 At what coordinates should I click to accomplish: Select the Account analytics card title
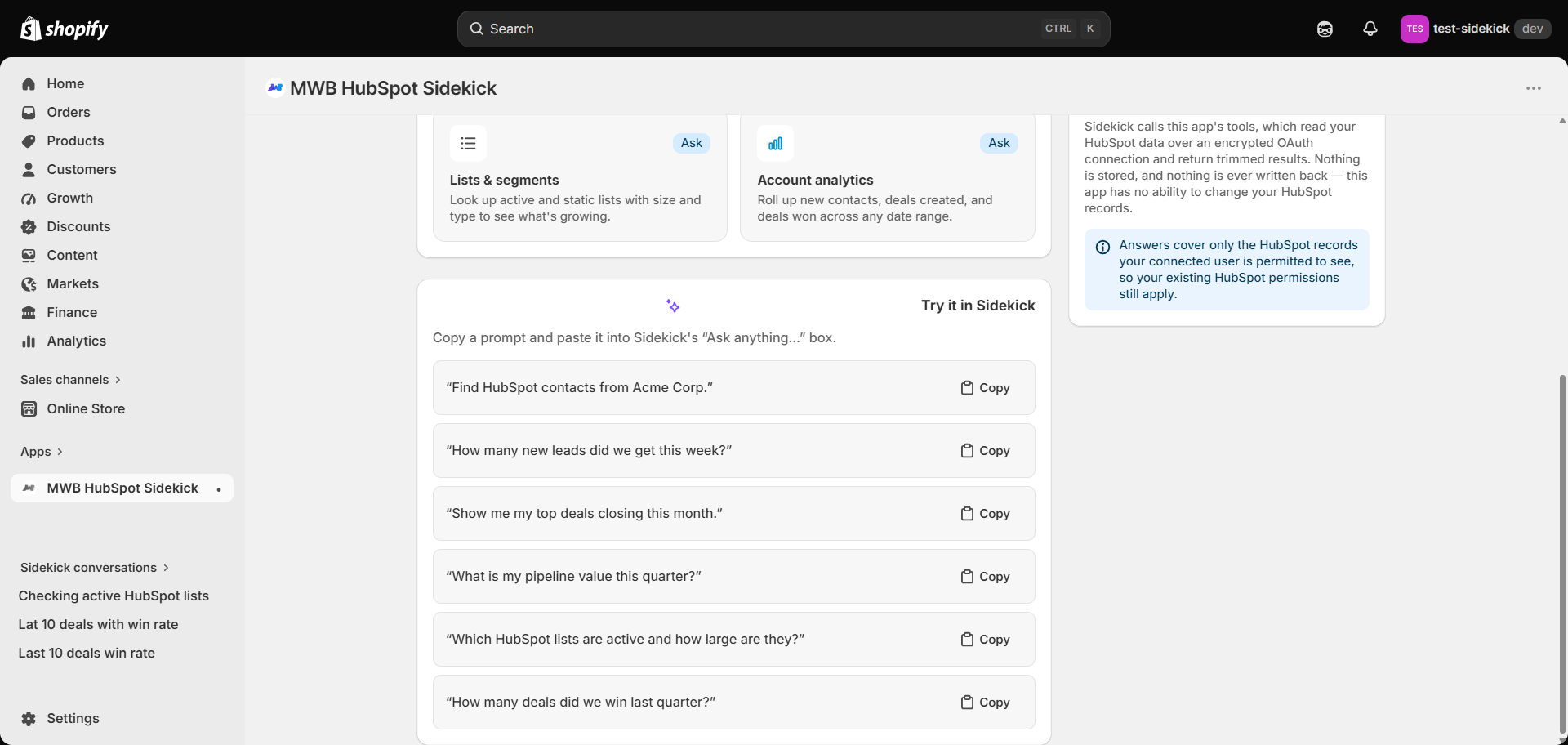[x=815, y=181]
